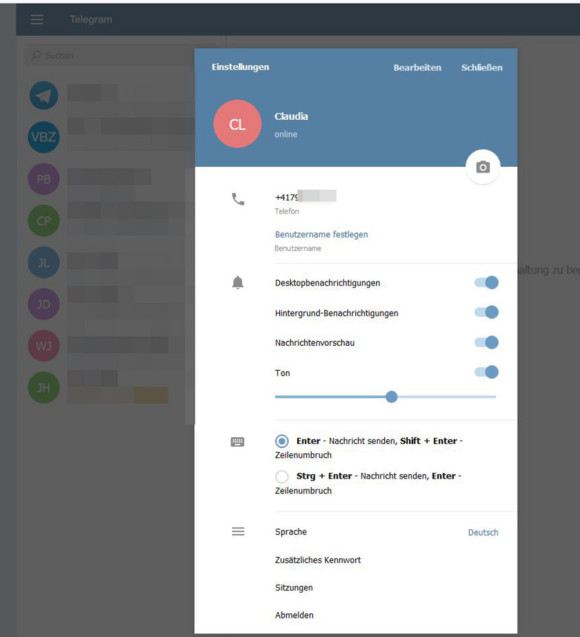Open the hamburger menu beside the Telegram title

[37, 19]
